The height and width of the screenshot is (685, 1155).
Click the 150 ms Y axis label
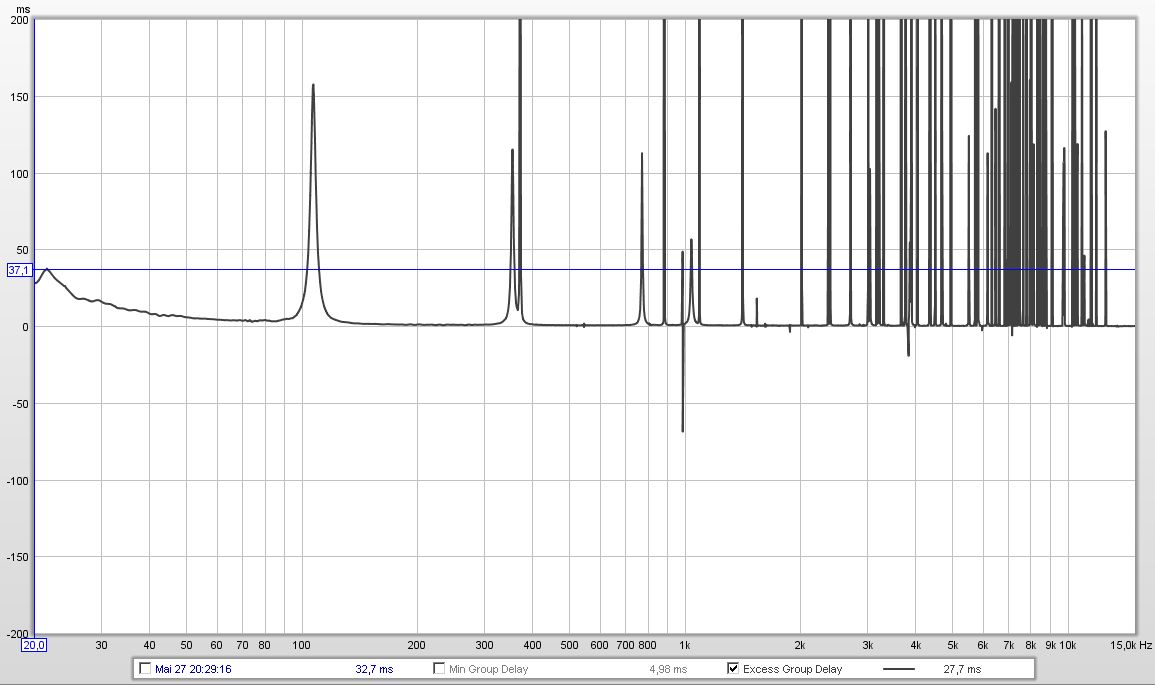pyautogui.click(x=20, y=97)
